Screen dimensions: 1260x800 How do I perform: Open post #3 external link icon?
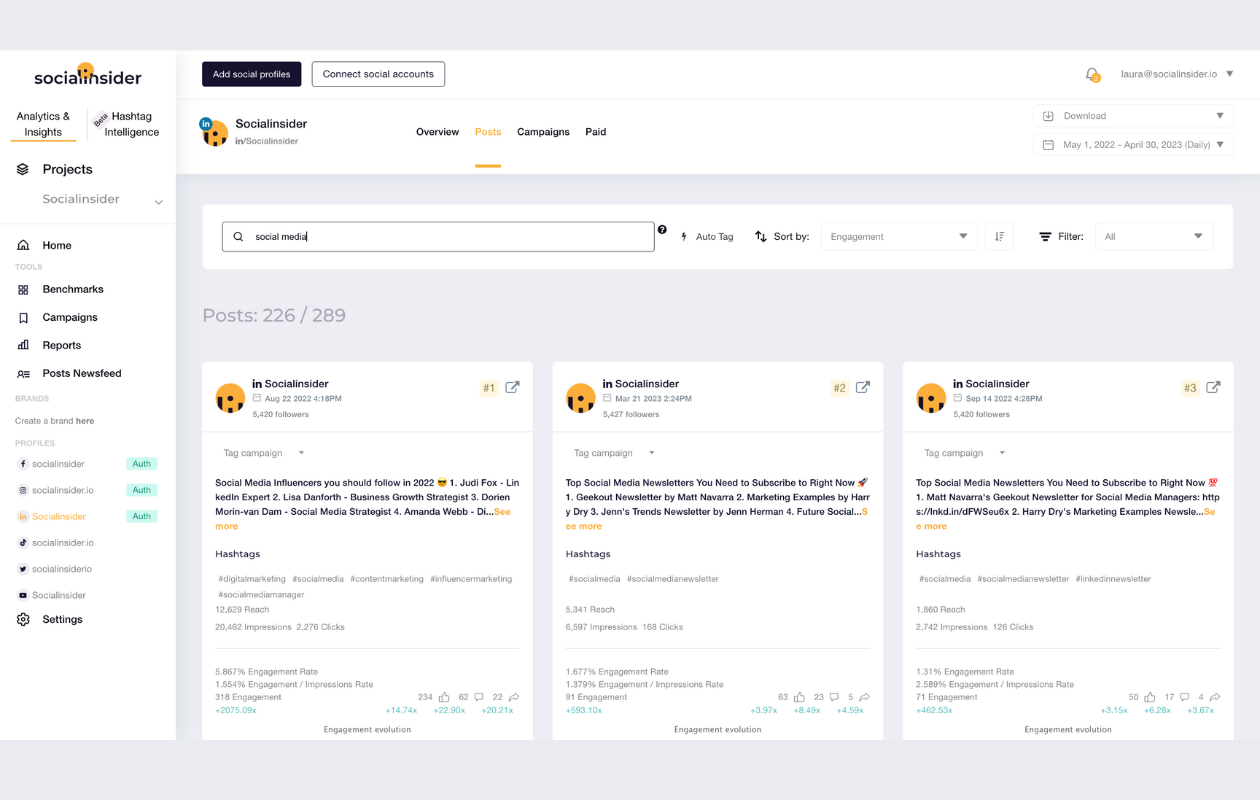coord(1213,387)
